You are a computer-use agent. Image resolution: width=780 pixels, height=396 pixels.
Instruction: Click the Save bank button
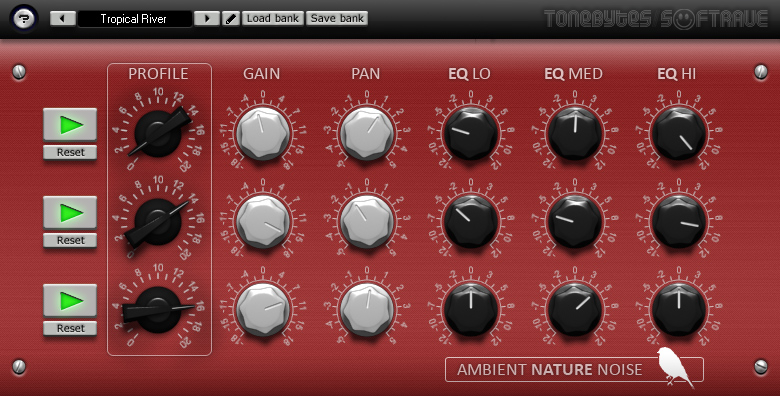point(337,18)
